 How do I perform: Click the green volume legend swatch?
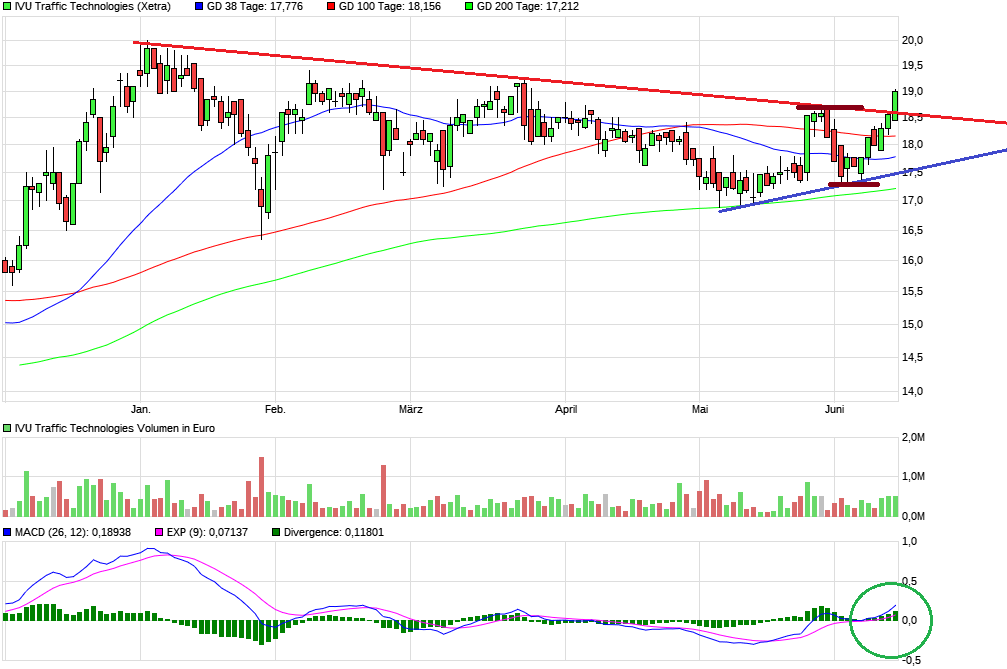click(7, 428)
